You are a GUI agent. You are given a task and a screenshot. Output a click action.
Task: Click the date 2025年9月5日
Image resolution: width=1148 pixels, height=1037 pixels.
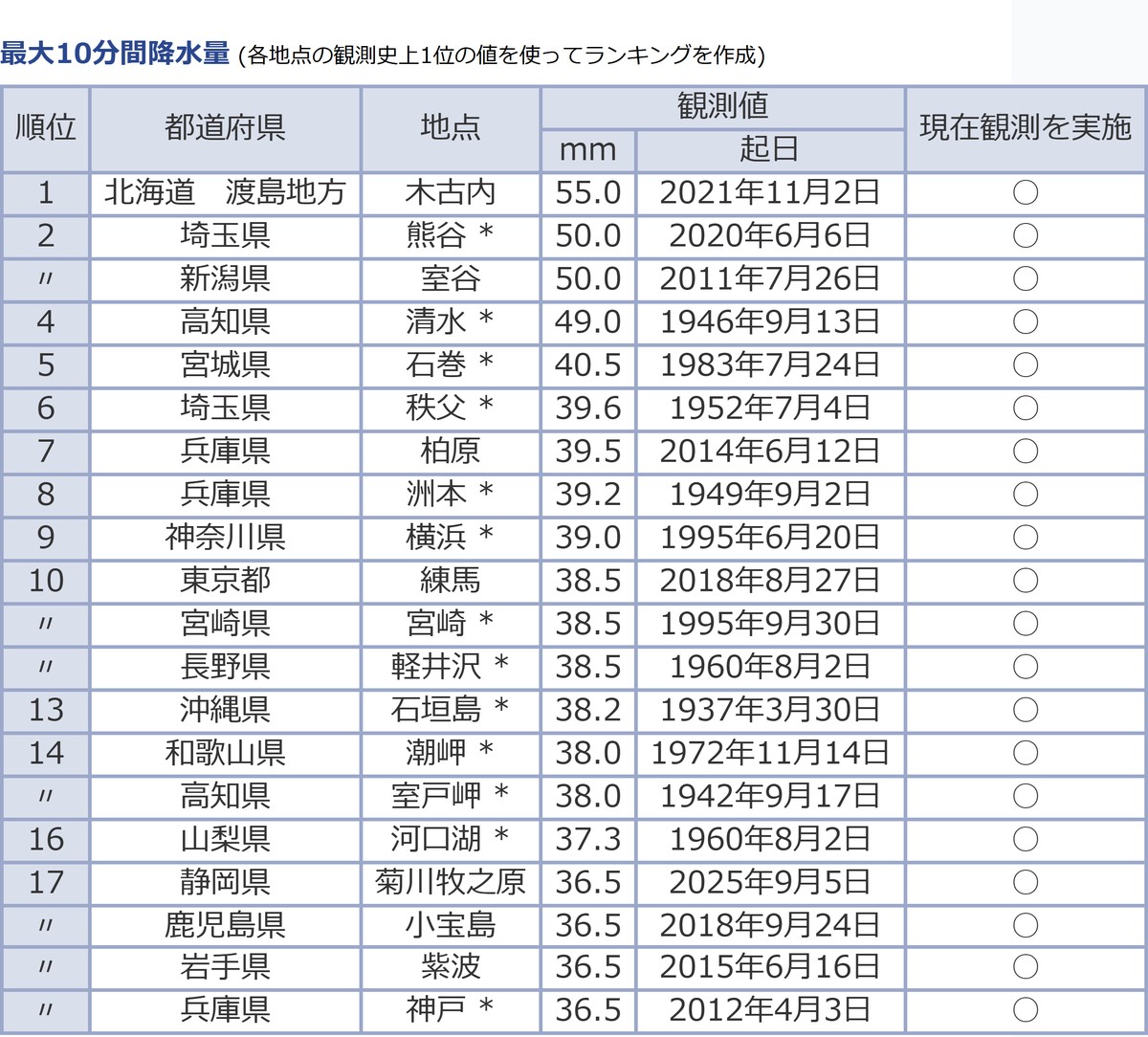click(x=770, y=882)
